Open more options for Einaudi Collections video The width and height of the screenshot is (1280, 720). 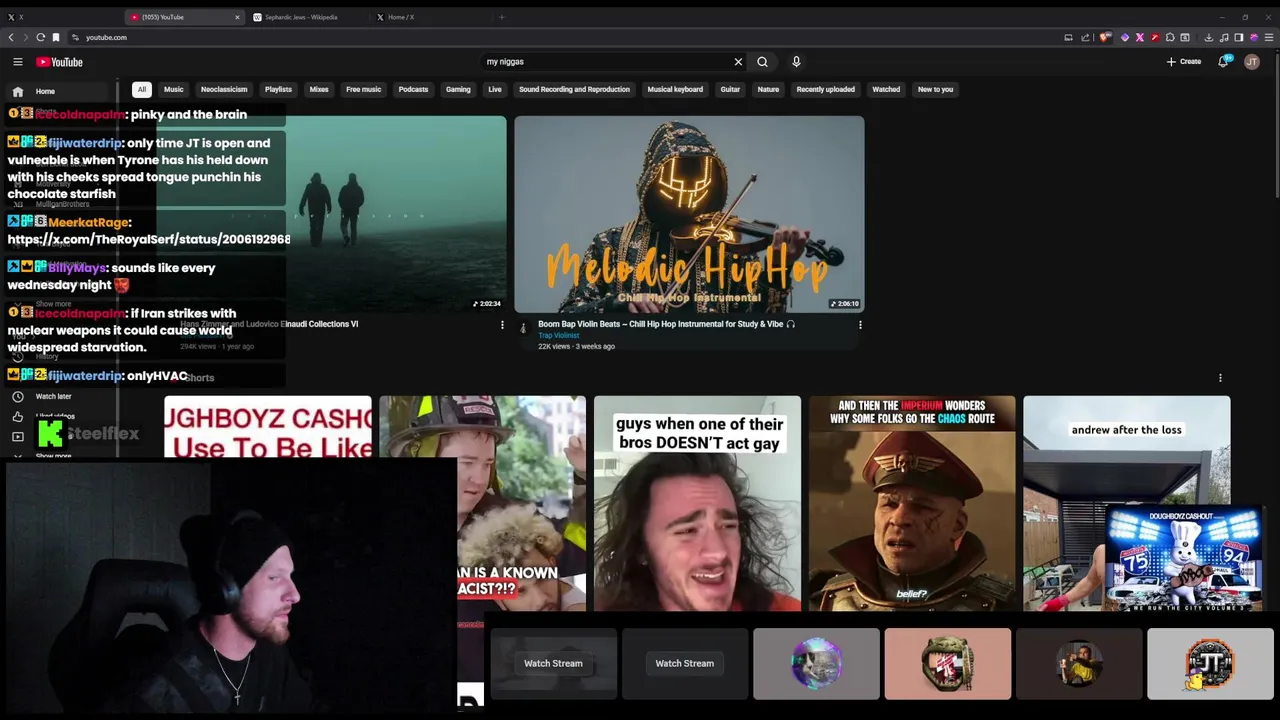tap(502, 324)
